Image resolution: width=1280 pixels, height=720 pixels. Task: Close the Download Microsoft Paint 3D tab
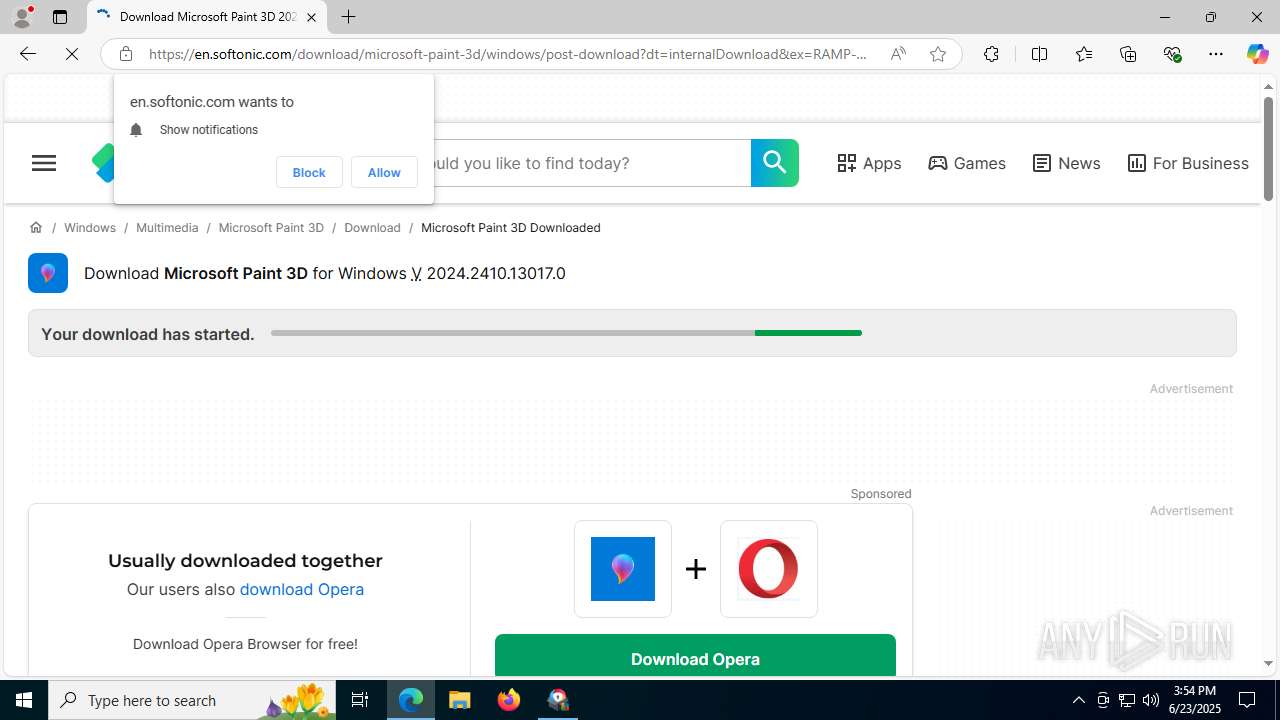[311, 17]
